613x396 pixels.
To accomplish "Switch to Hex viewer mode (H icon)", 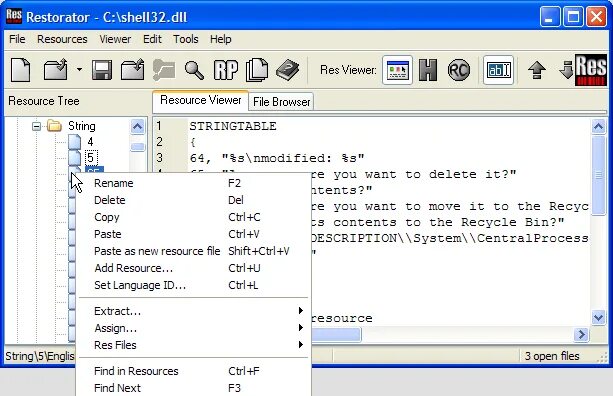I will [x=428, y=70].
